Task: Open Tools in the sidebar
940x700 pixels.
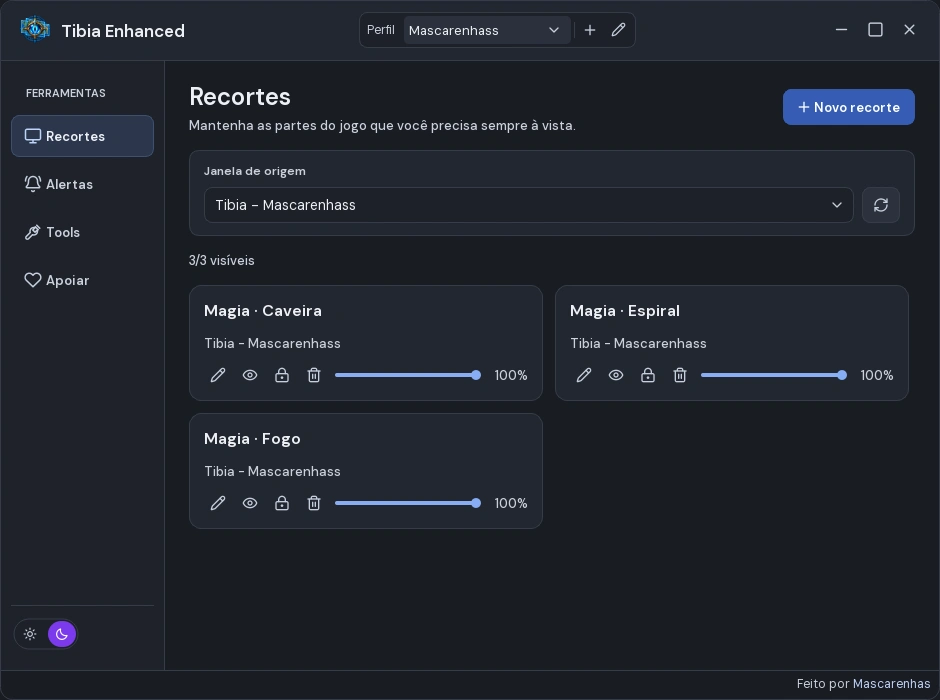Action: (x=83, y=232)
